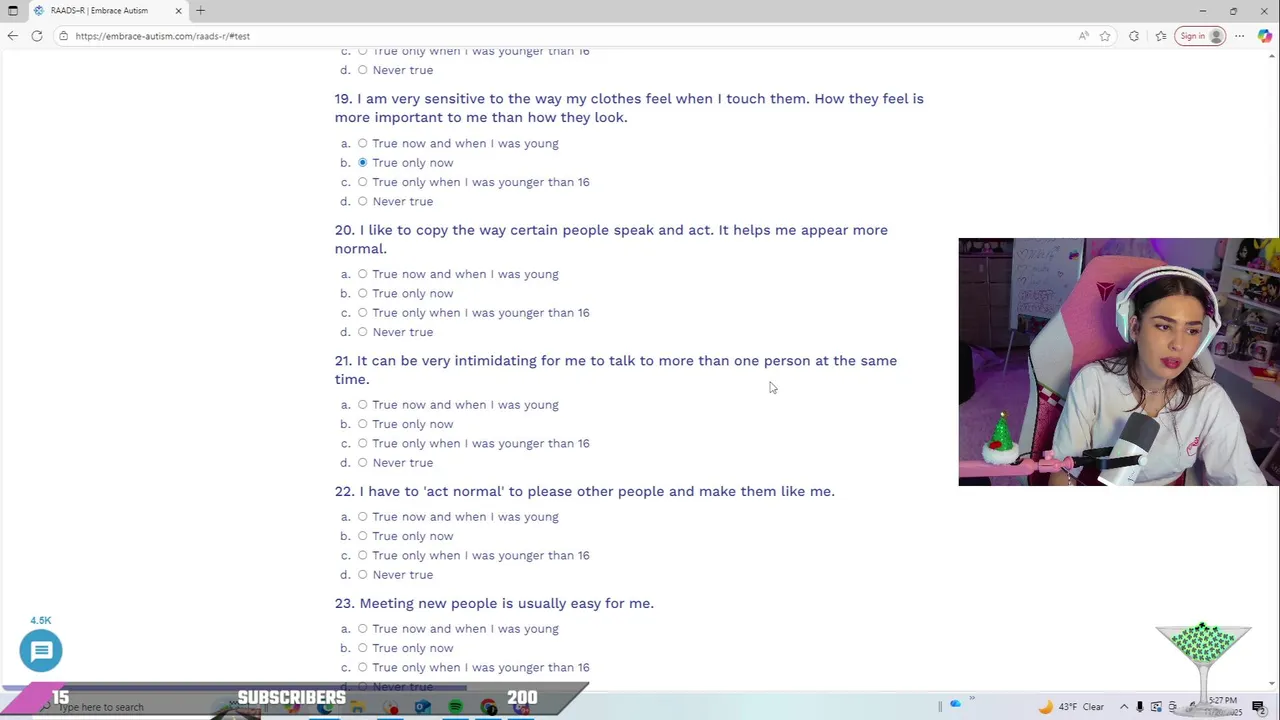This screenshot has height=720, width=1280.
Task: Select "True only now" for question 22
Action: click(x=363, y=537)
